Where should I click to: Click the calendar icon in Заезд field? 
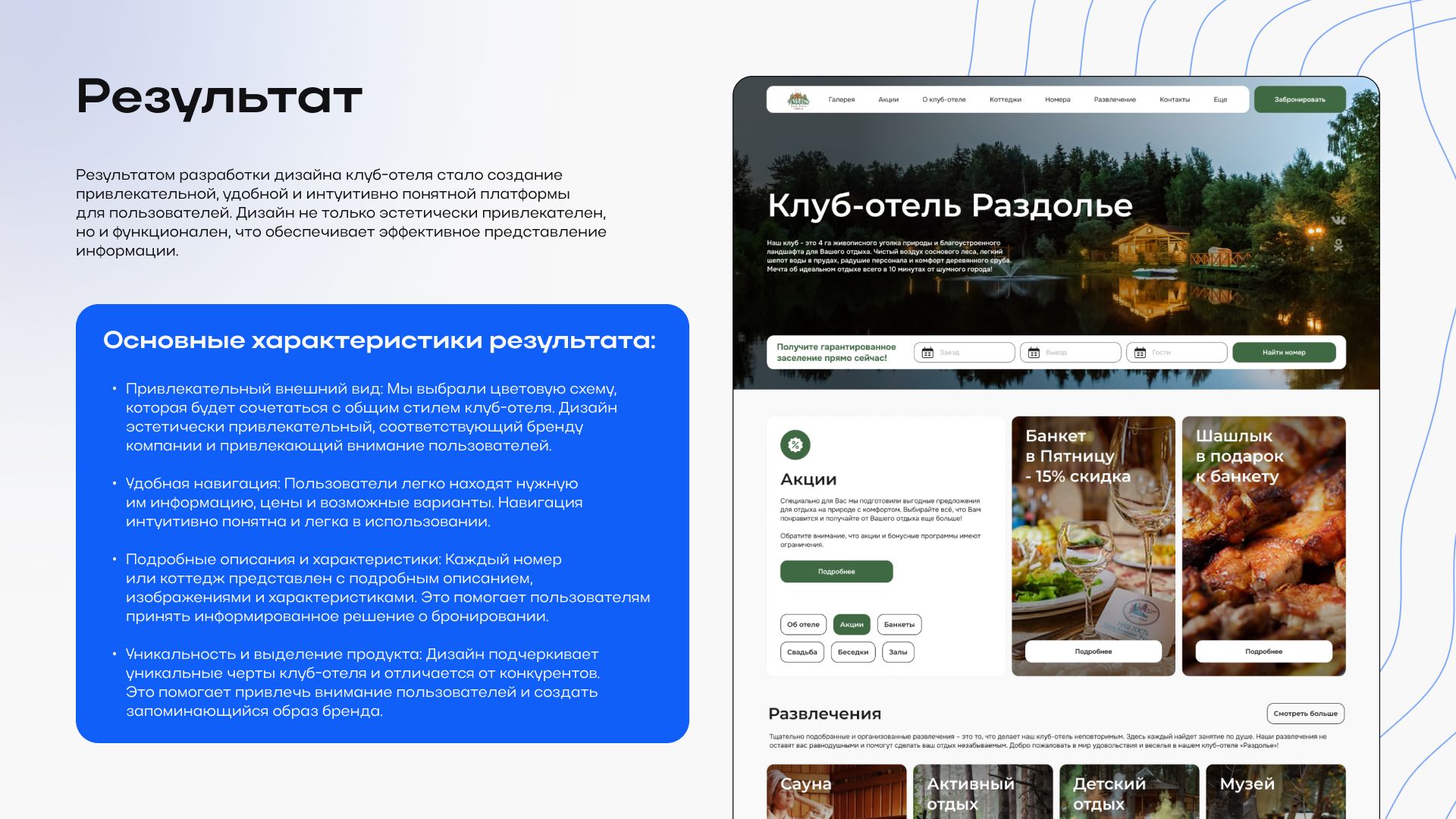927,353
